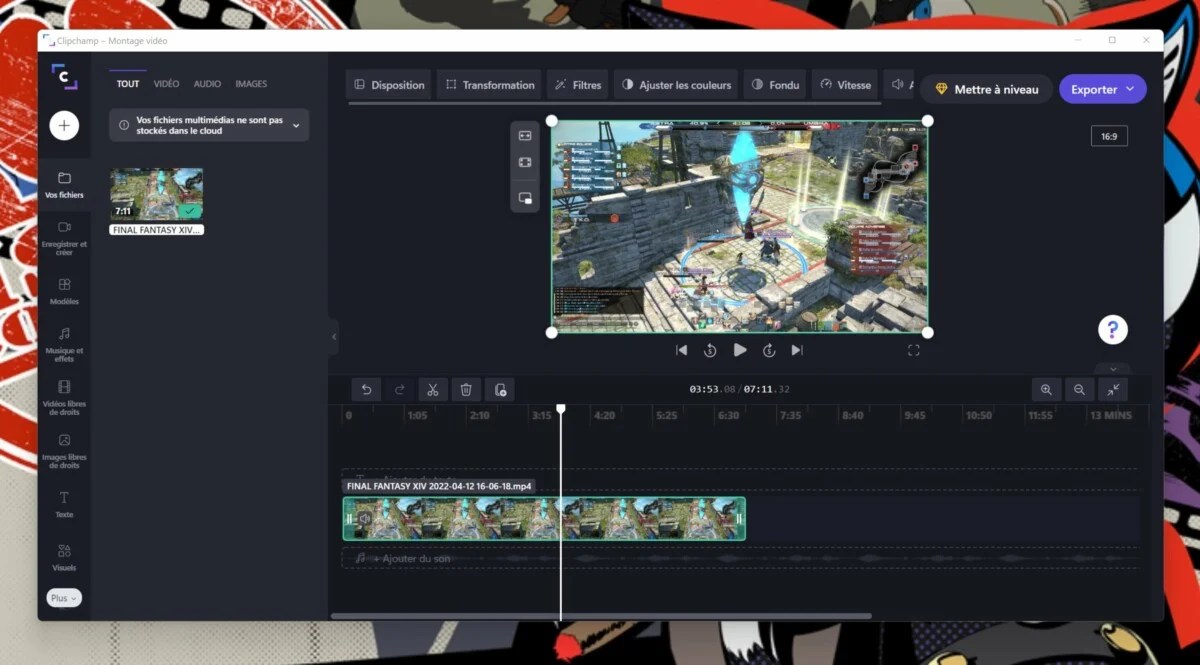
Task: Zoom out of the timeline
Action: click(1079, 390)
